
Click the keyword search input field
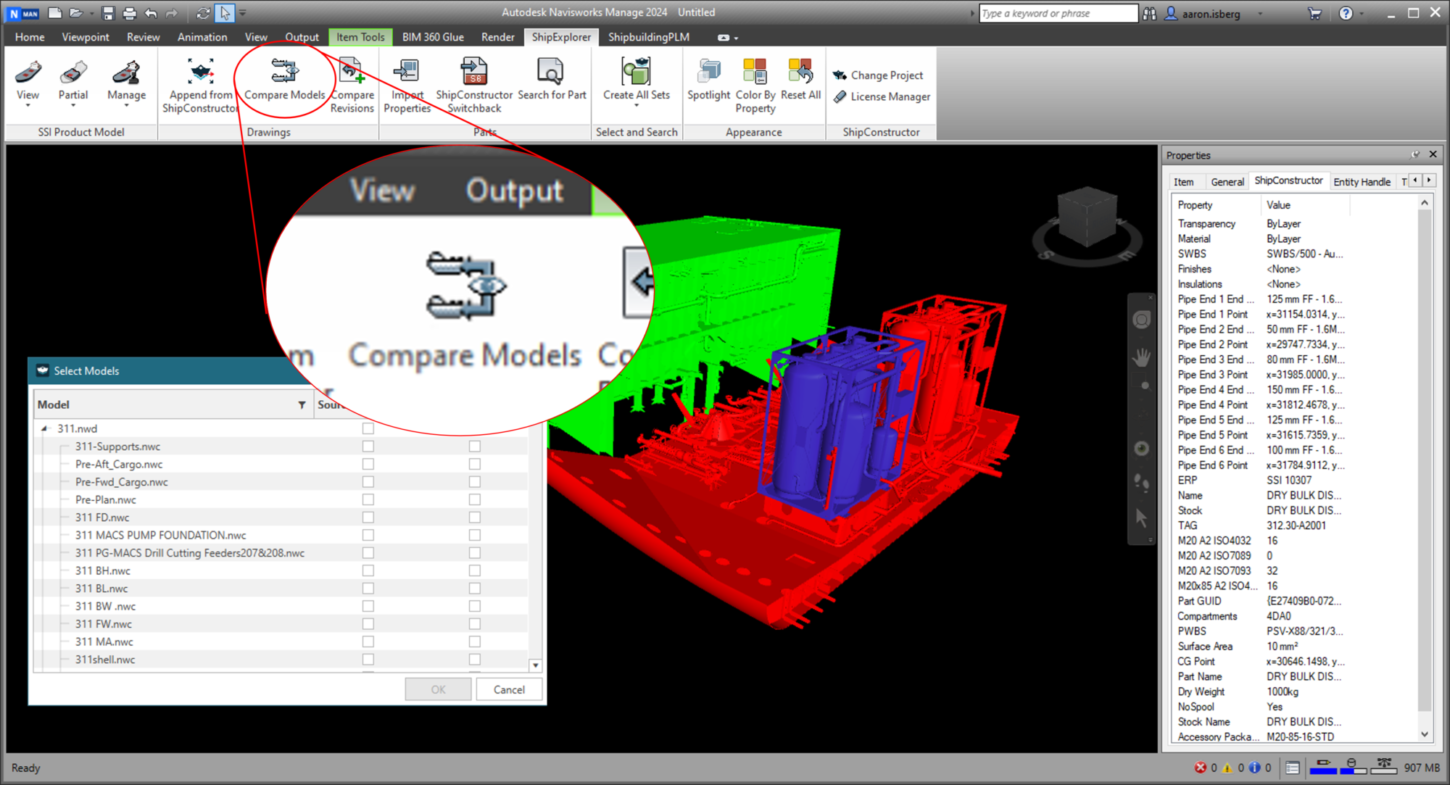coord(1057,13)
